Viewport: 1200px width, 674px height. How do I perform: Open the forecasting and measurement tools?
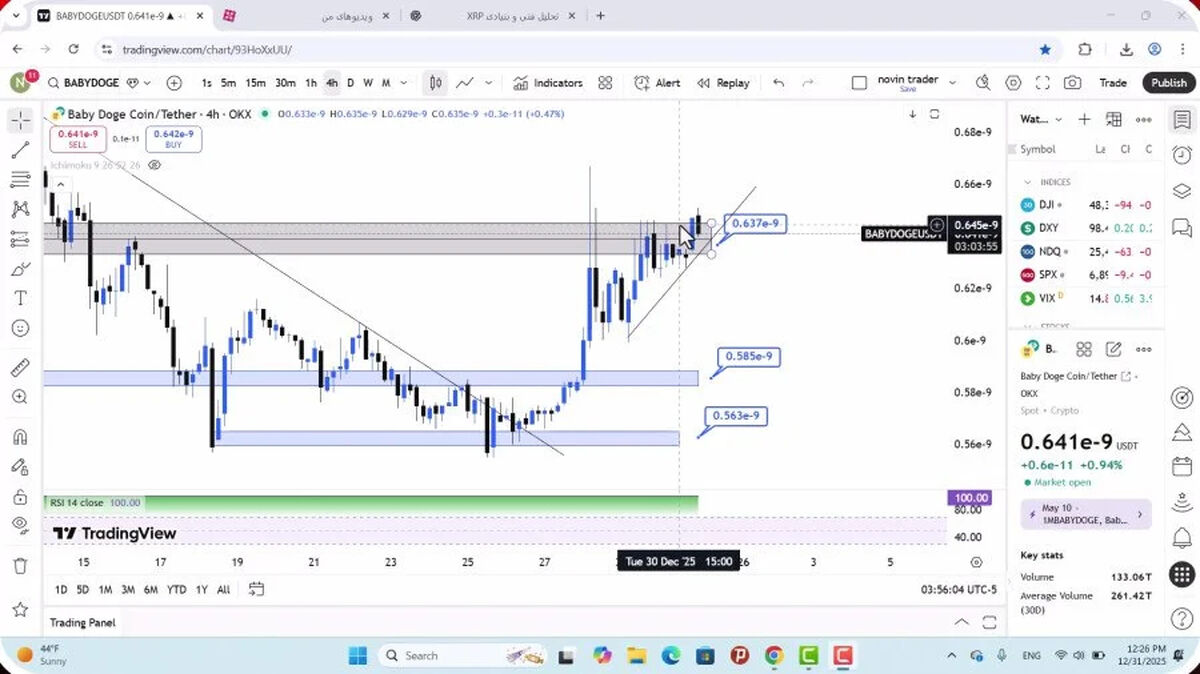20,239
